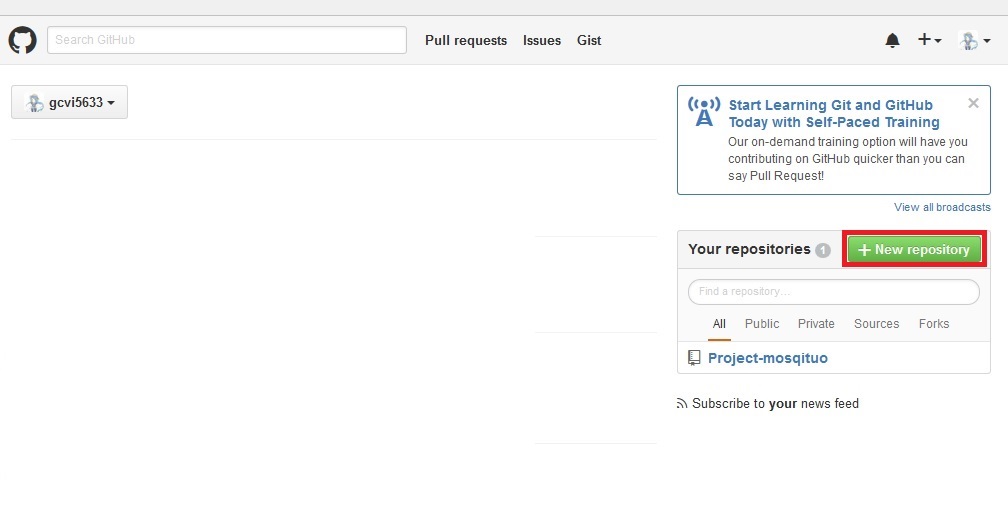Click View all broadcasts link
Viewport: 1008px width, 532px height.
(942, 207)
